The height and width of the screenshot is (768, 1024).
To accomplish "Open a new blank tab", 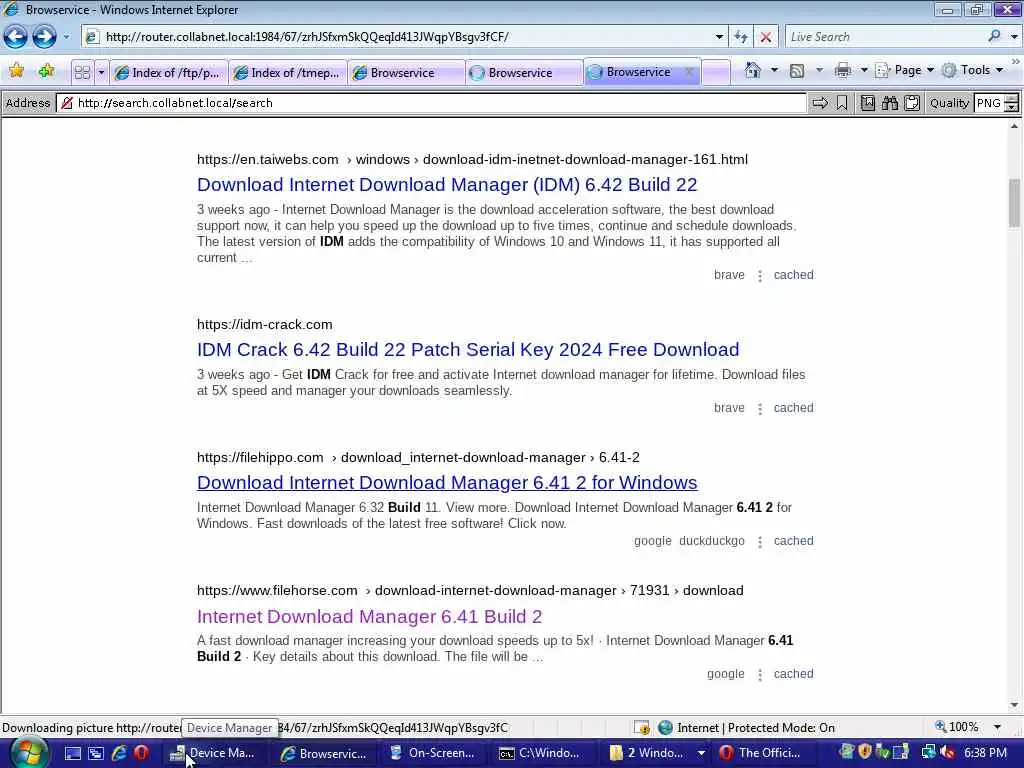I will pos(716,72).
